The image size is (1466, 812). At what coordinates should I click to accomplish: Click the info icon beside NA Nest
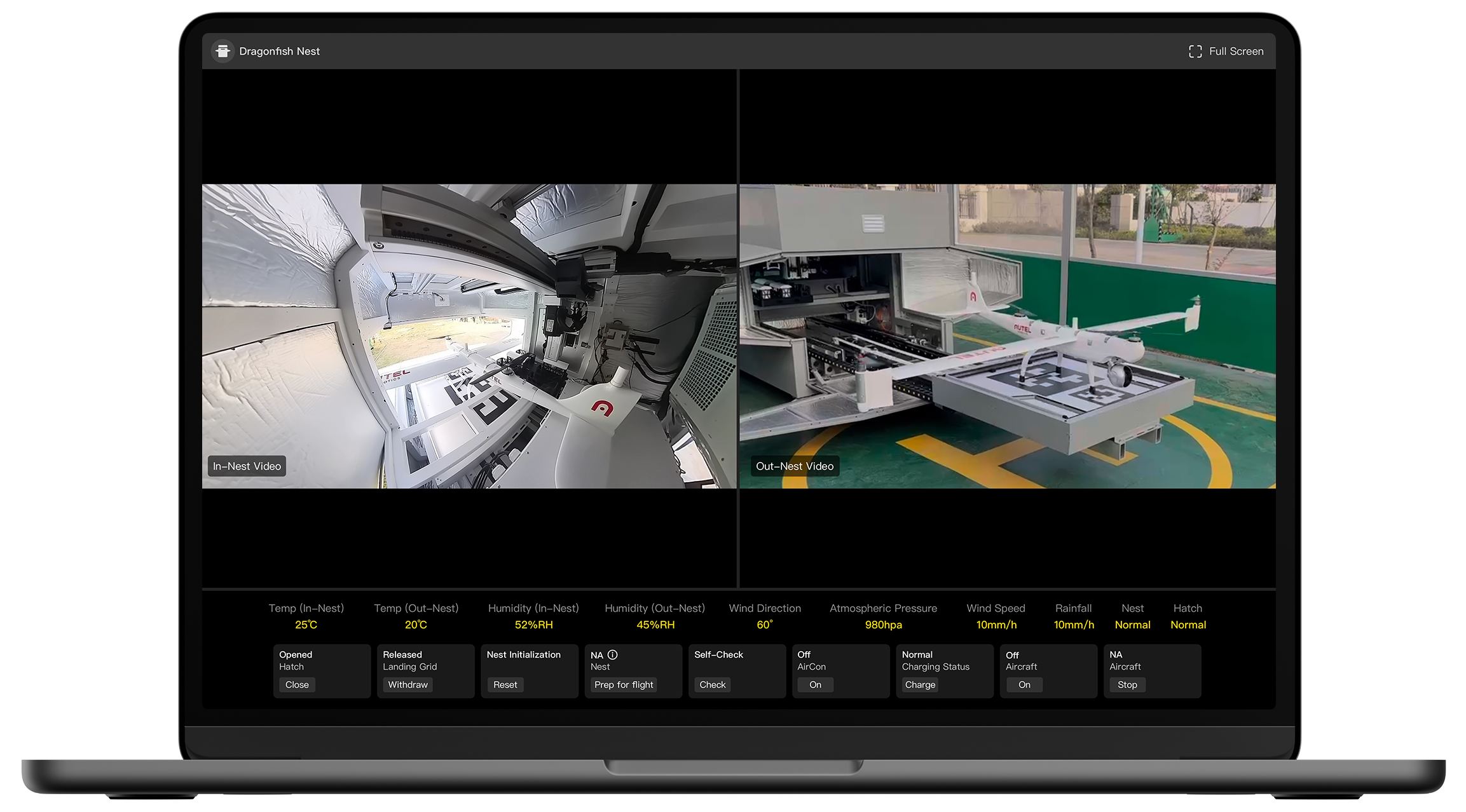[x=612, y=654]
